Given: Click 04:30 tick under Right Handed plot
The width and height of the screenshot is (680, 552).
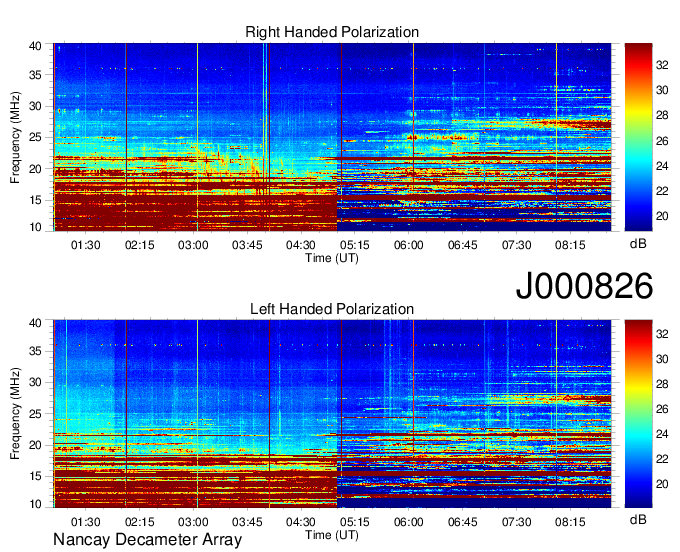Looking at the screenshot, I should pos(301,245).
